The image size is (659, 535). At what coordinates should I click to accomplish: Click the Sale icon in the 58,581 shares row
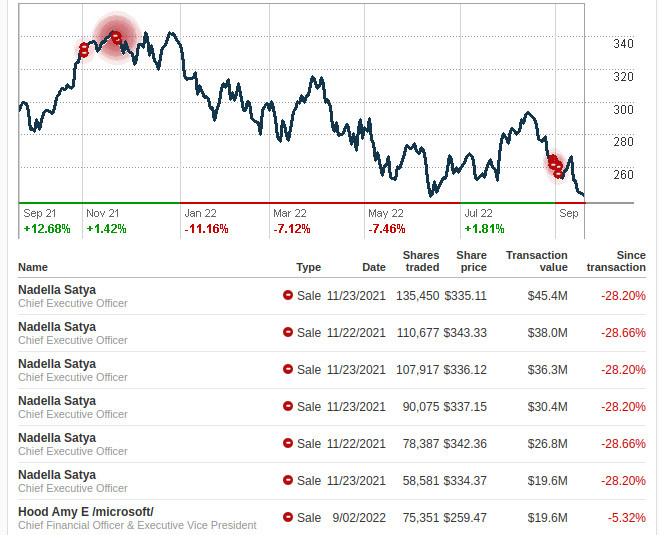click(288, 480)
